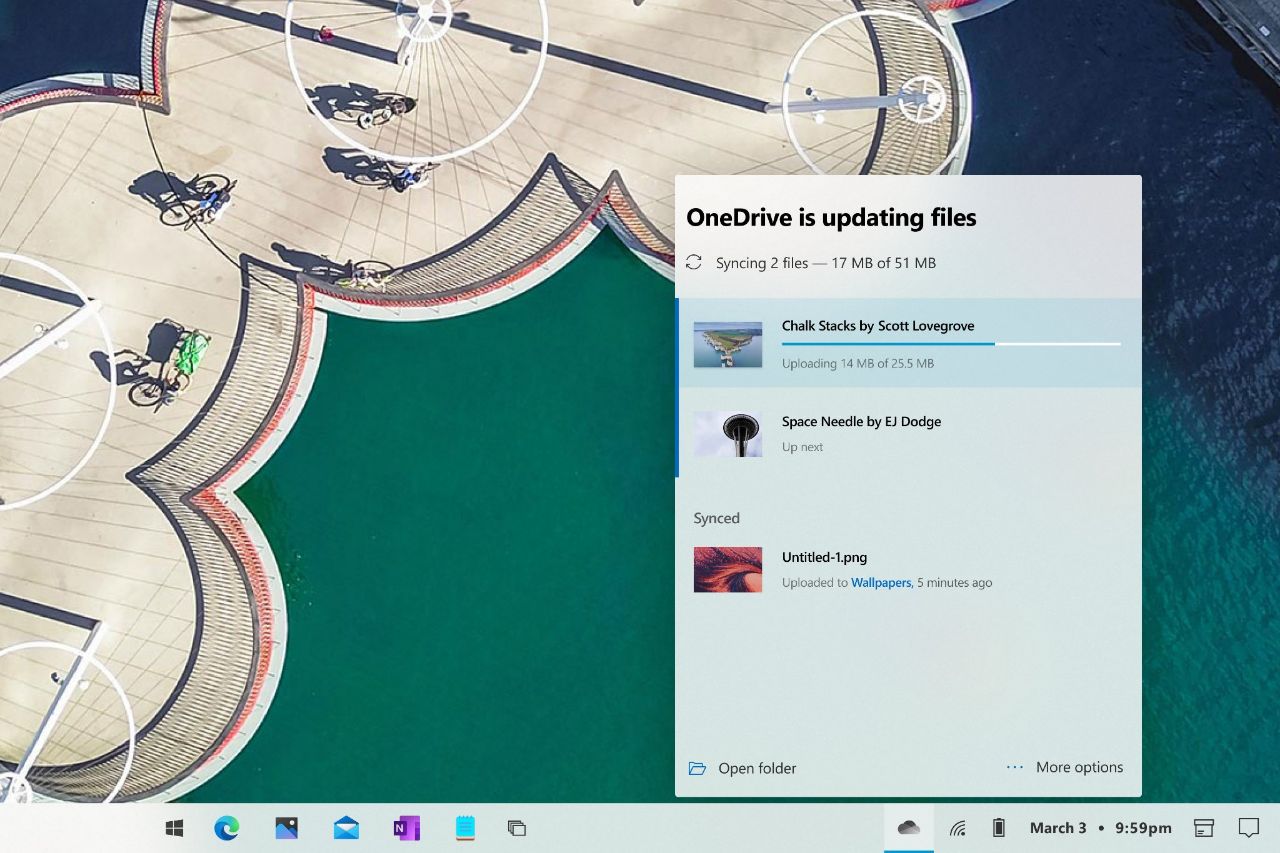1280x853 pixels.
Task: Open the Action Center notifications icon
Action: pyautogui.click(x=1248, y=828)
